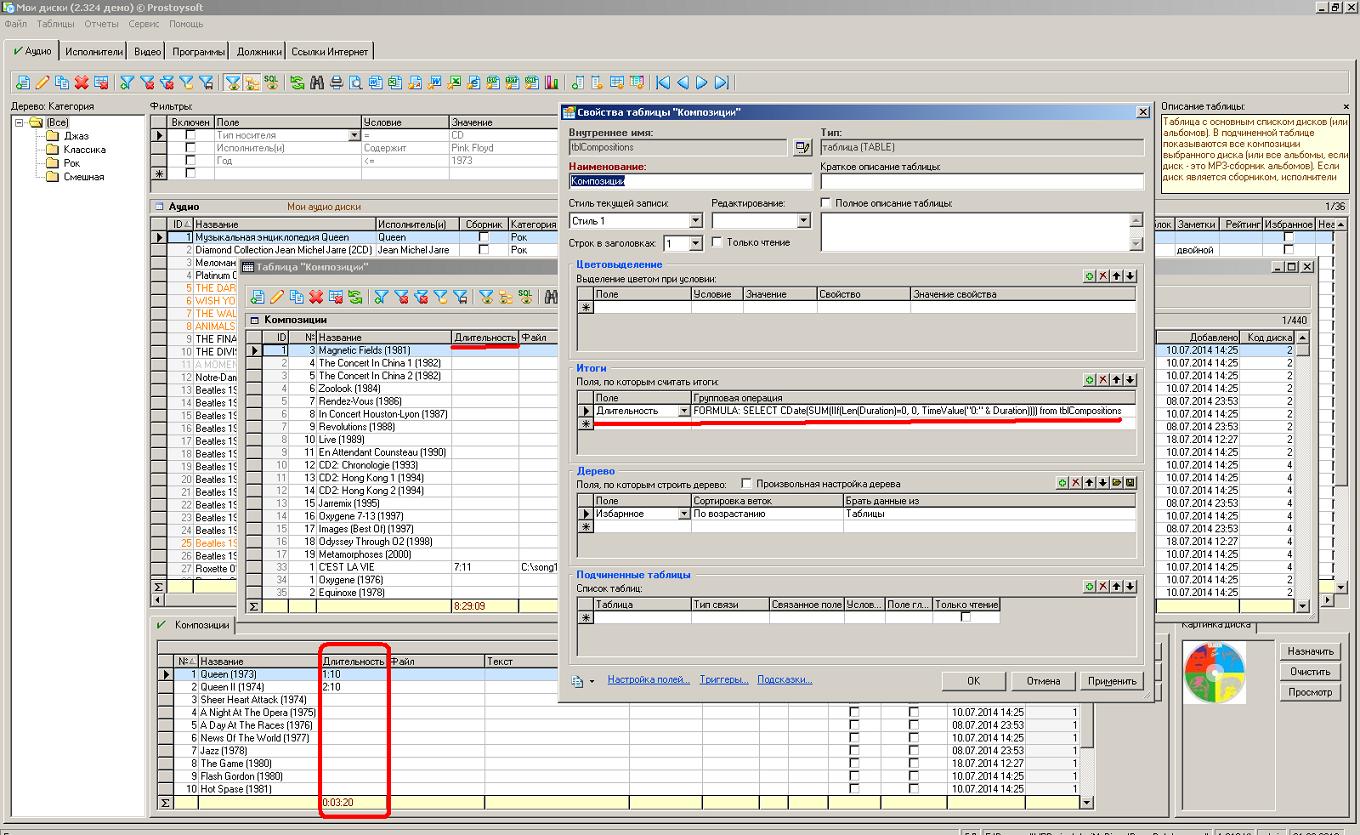Click the disc picture thumbnail
Viewport: 1360px width, 835px height.
tap(1214, 671)
